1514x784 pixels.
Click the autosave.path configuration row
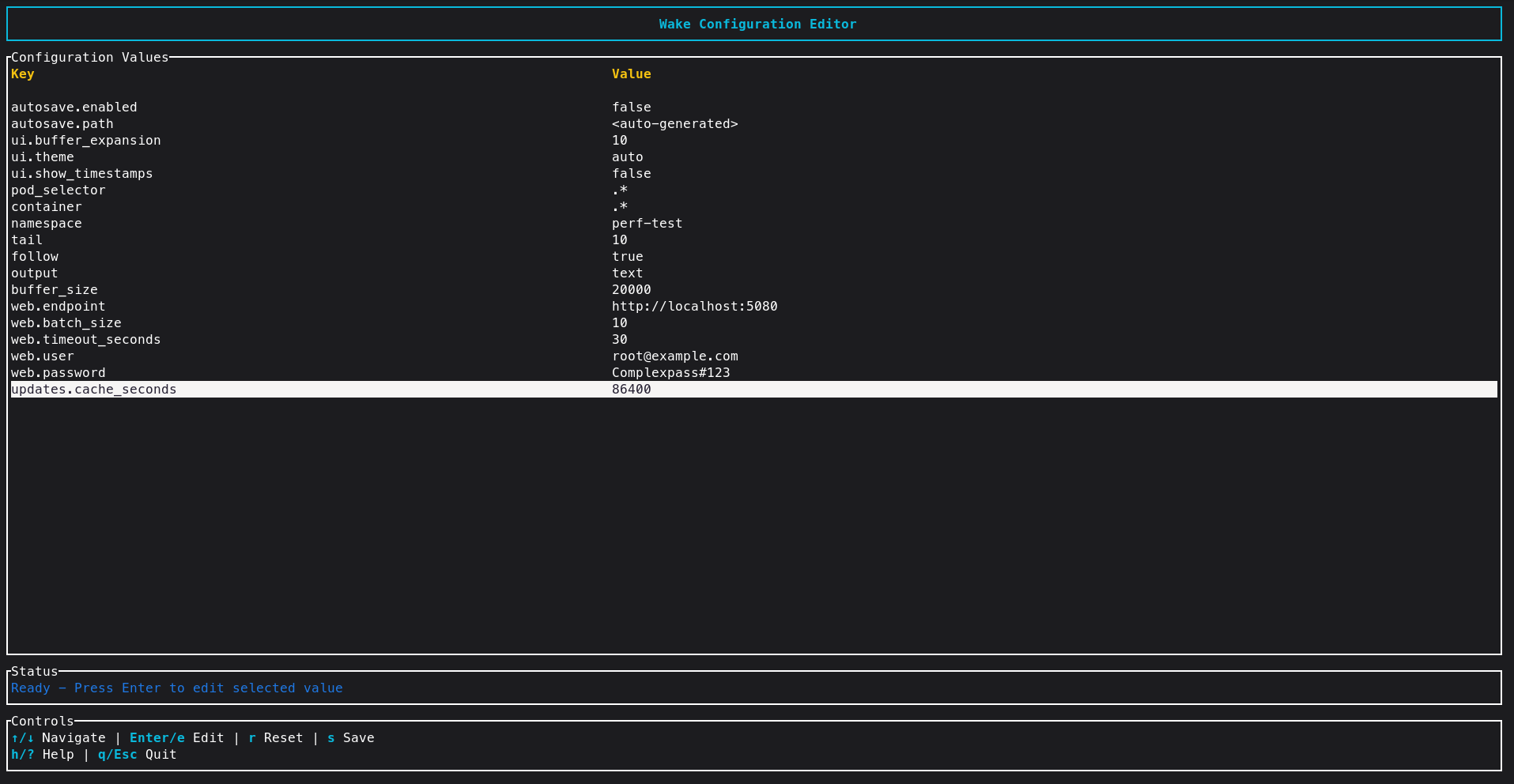(62, 124)
